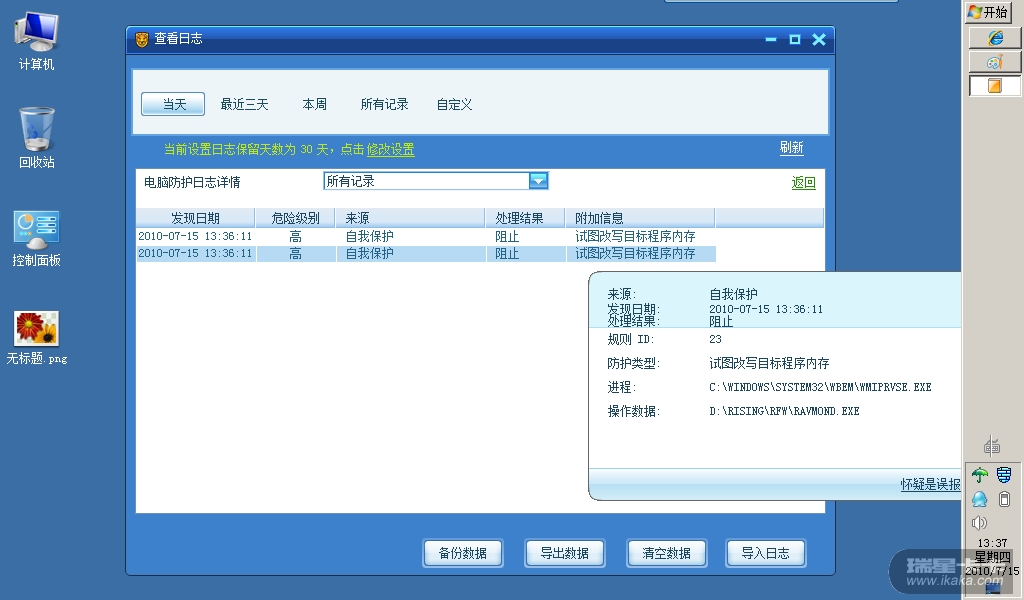
Task: Open the volume speaker tray icon
Action: (979, 522)
